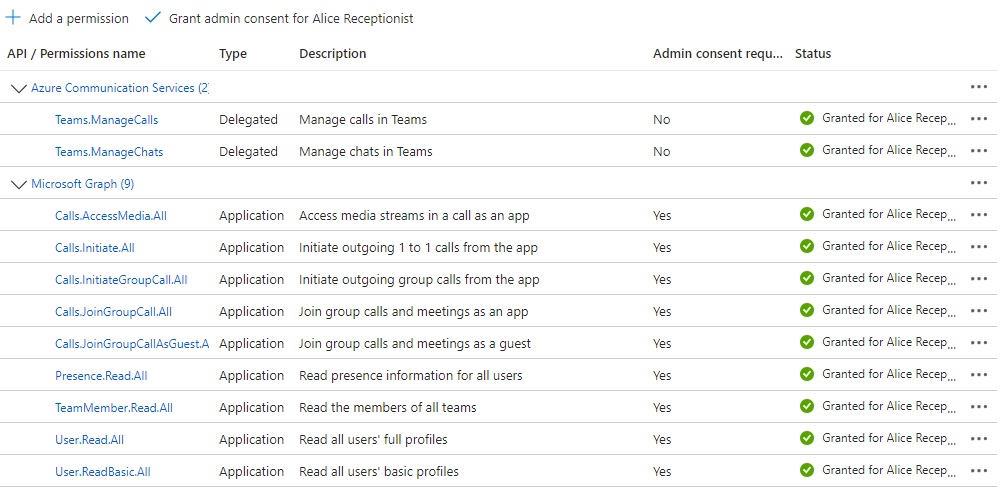
Task: Open ellipsis menu for TeamMember.Read.All row
Action: click(978, 407)
